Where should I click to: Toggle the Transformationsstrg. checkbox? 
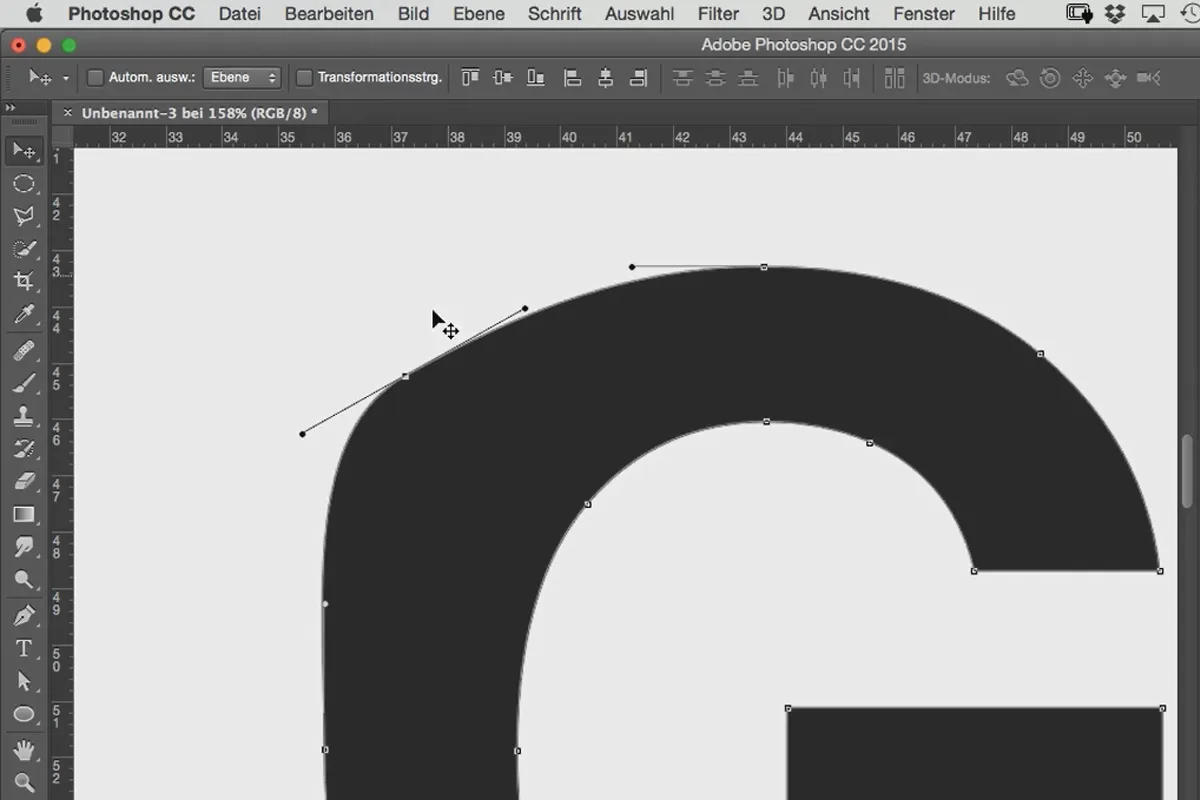305,77
